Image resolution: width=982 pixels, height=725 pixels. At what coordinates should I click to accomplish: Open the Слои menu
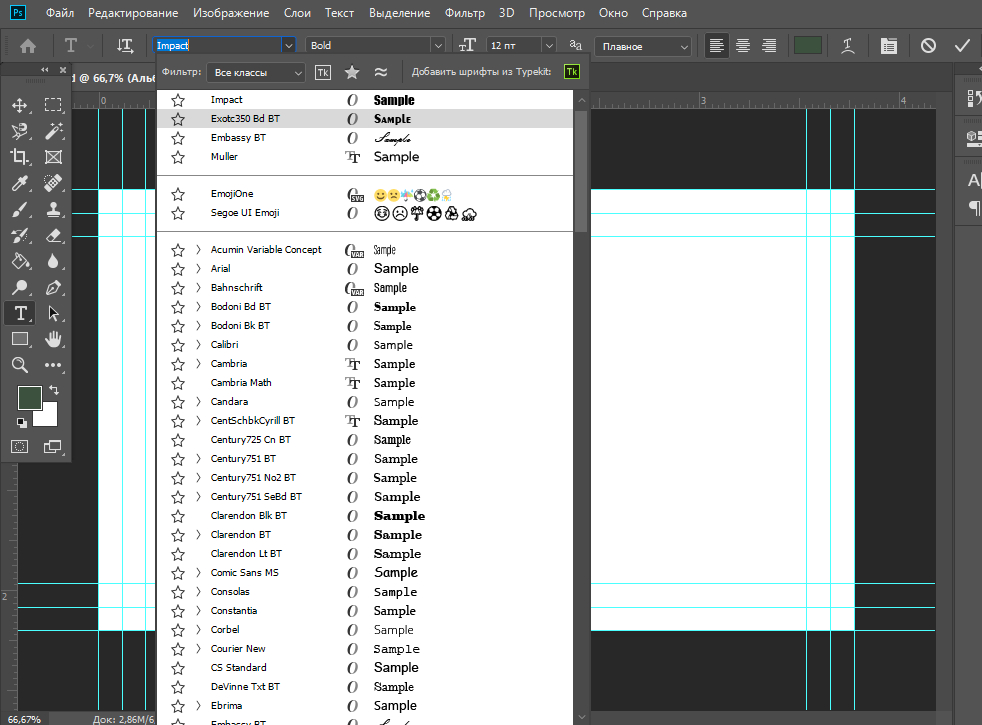click(x=296, y=14)
